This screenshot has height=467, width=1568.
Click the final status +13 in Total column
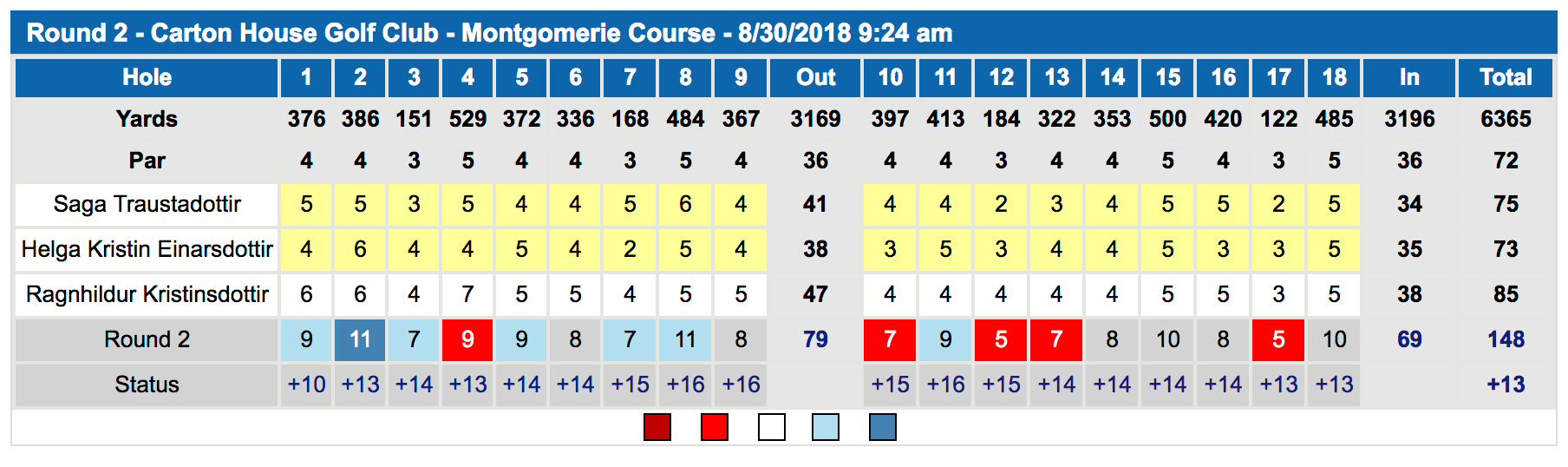(x=1506, y=385)
